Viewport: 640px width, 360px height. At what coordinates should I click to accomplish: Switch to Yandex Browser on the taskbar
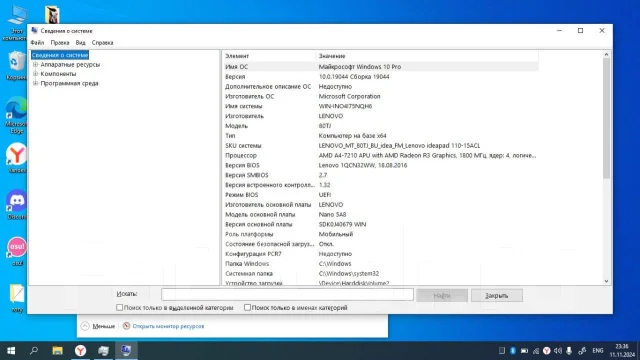pos(80,351)
